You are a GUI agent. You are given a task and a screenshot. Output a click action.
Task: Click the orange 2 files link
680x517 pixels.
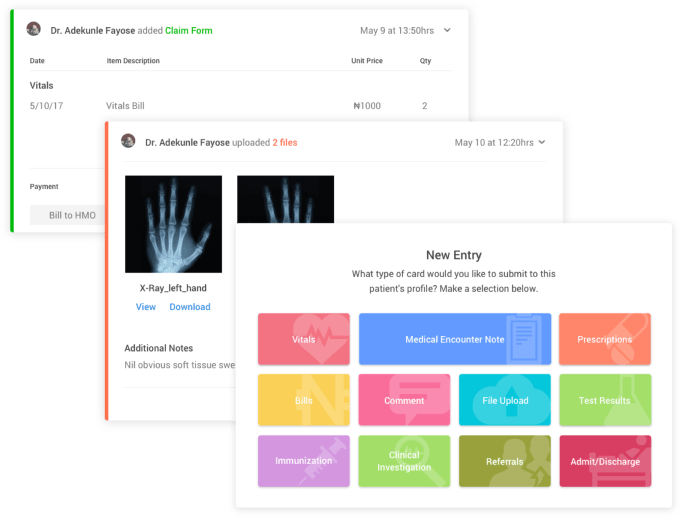[x=284, y=142]
